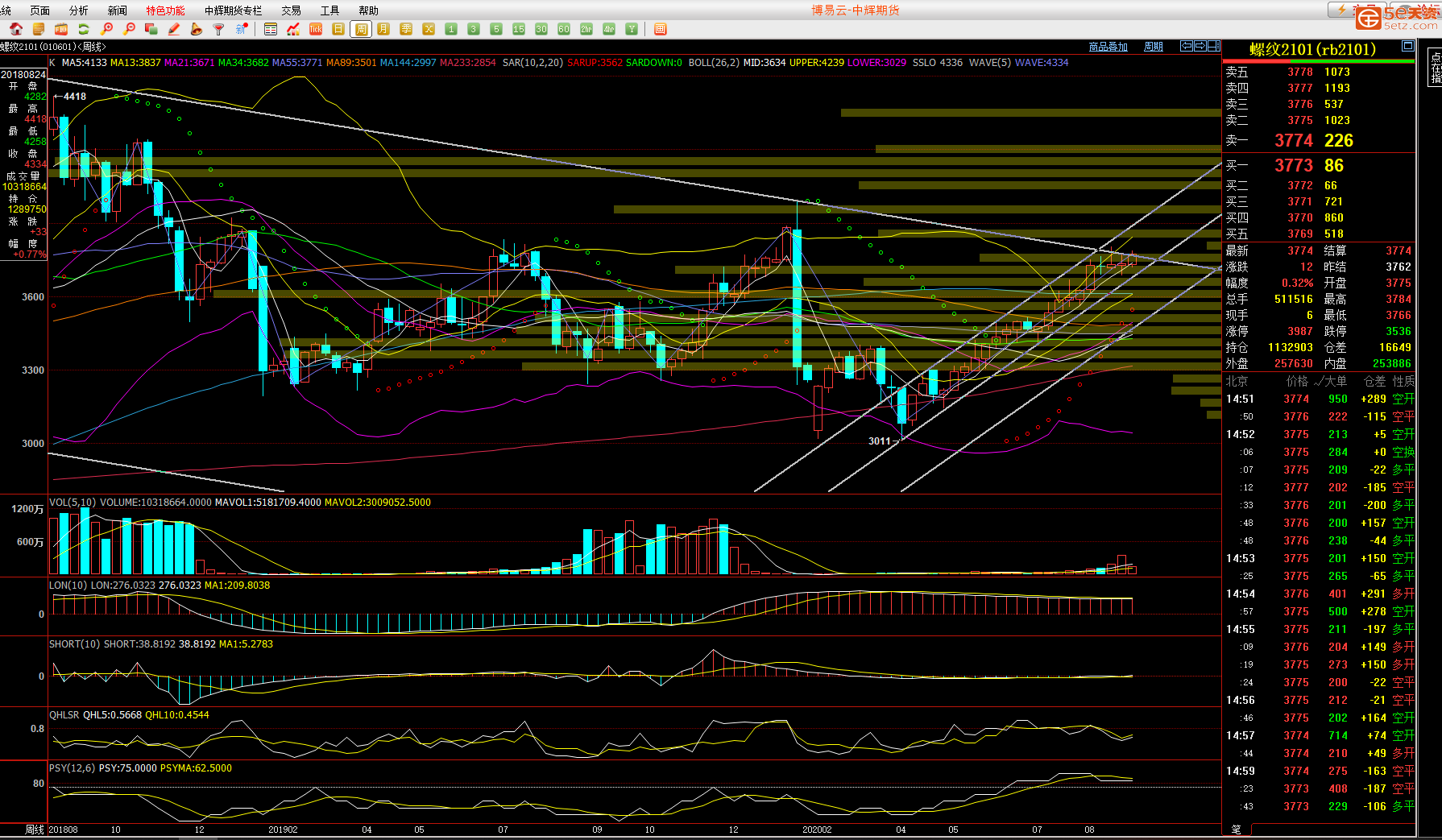Switch to weekly 周 candles
Screen dimensions: 1442x840
362,29
